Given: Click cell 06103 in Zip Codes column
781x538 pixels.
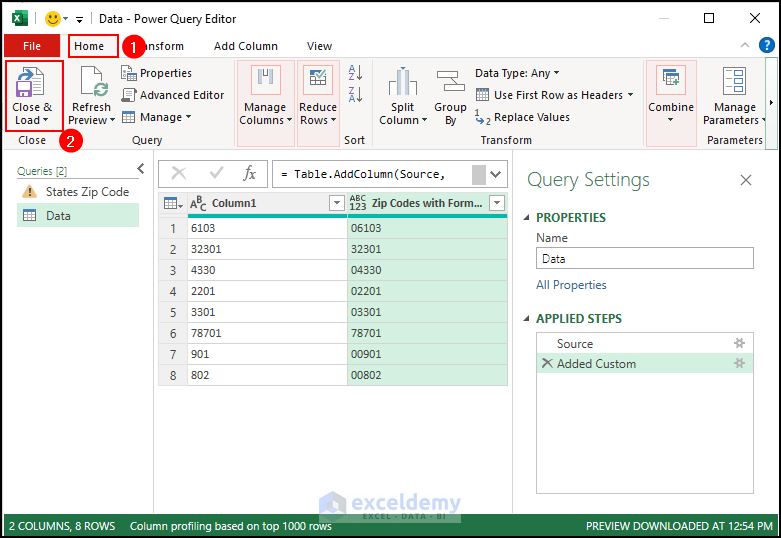Looking at the screenshot, I should pos(427,228).
